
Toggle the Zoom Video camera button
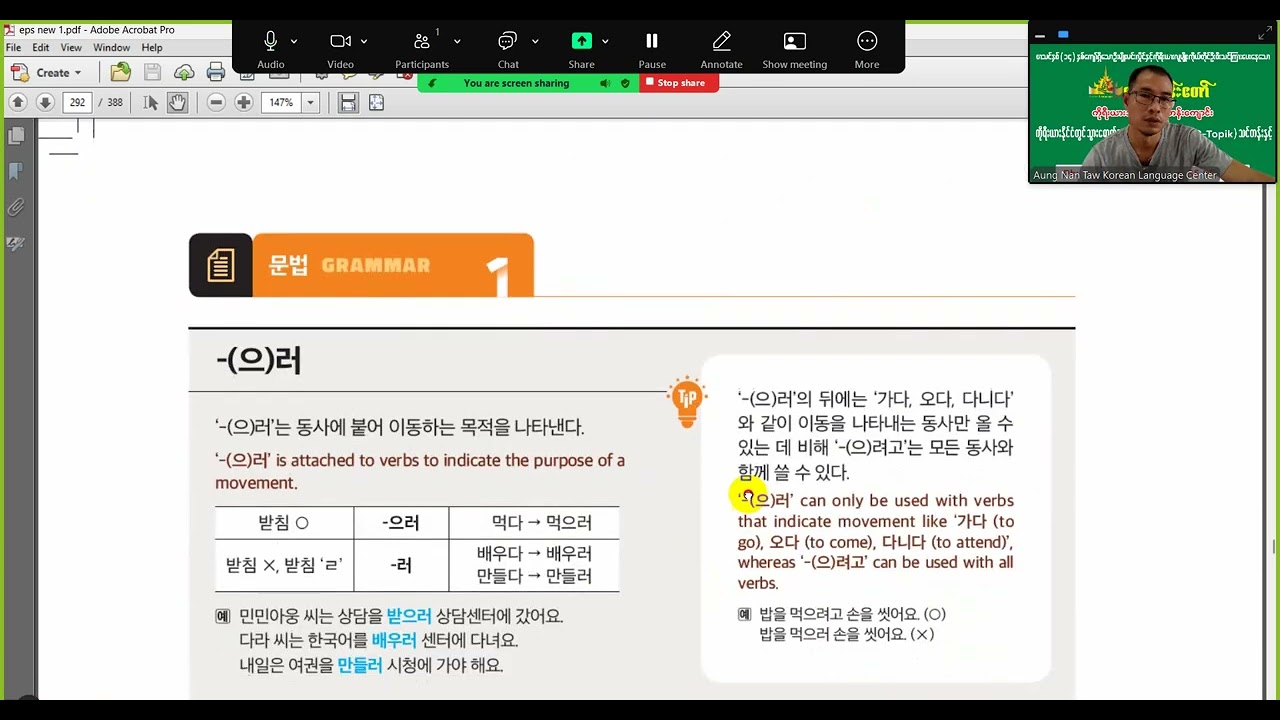340,48
